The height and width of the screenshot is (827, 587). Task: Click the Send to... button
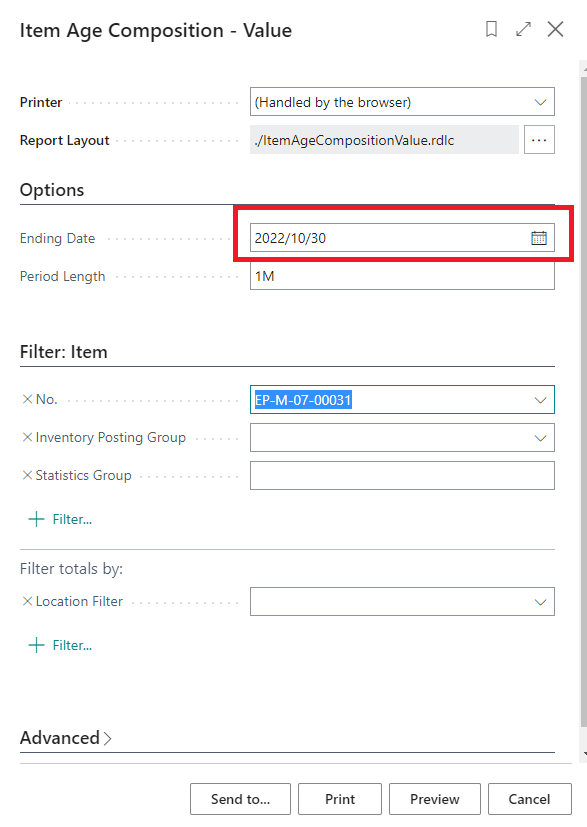240,799
